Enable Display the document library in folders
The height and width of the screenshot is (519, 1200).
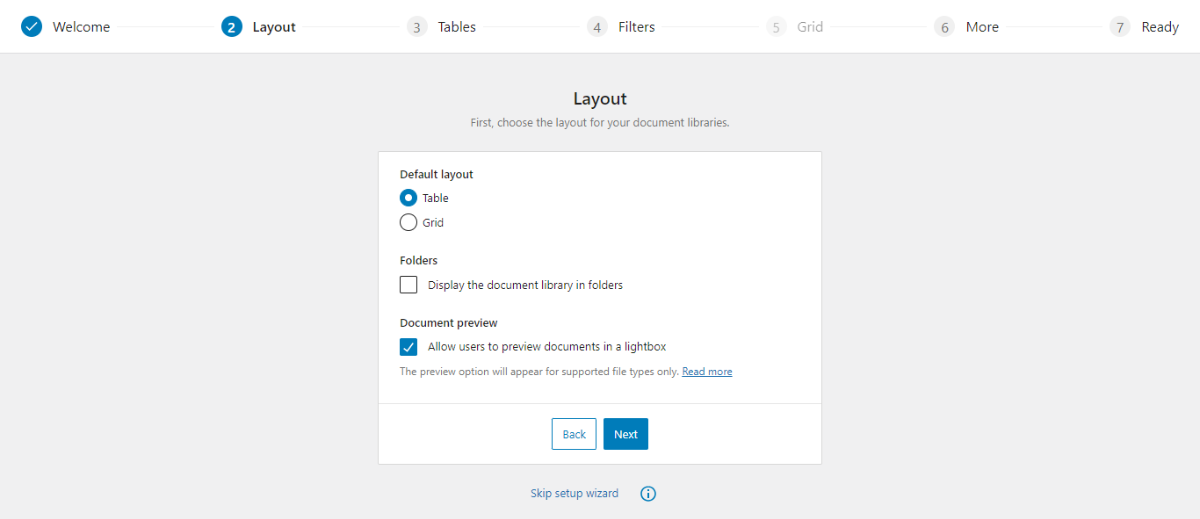pos(408,285)
